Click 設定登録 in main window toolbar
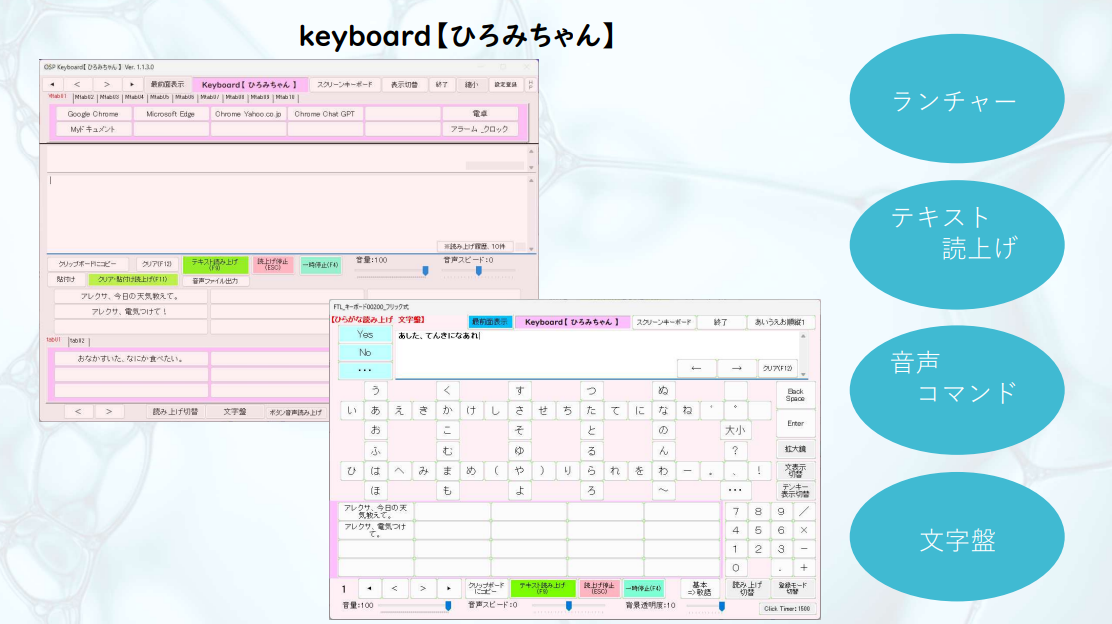Image resolution: width=1112 pixels, height=624 pixels. click(x=506, y=84)
